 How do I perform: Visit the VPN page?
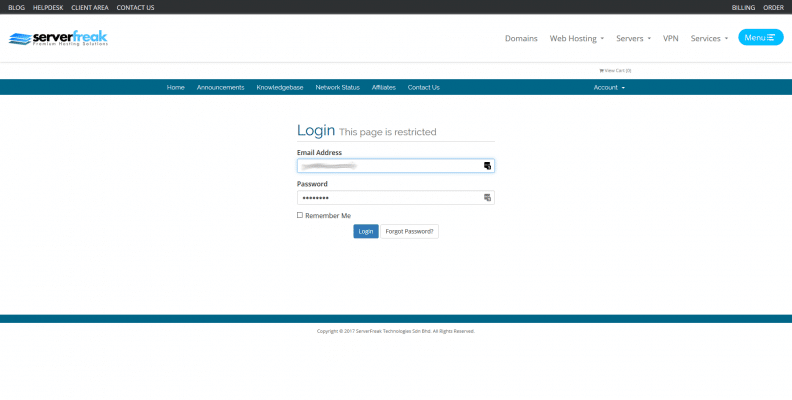[x=671, y=38]
